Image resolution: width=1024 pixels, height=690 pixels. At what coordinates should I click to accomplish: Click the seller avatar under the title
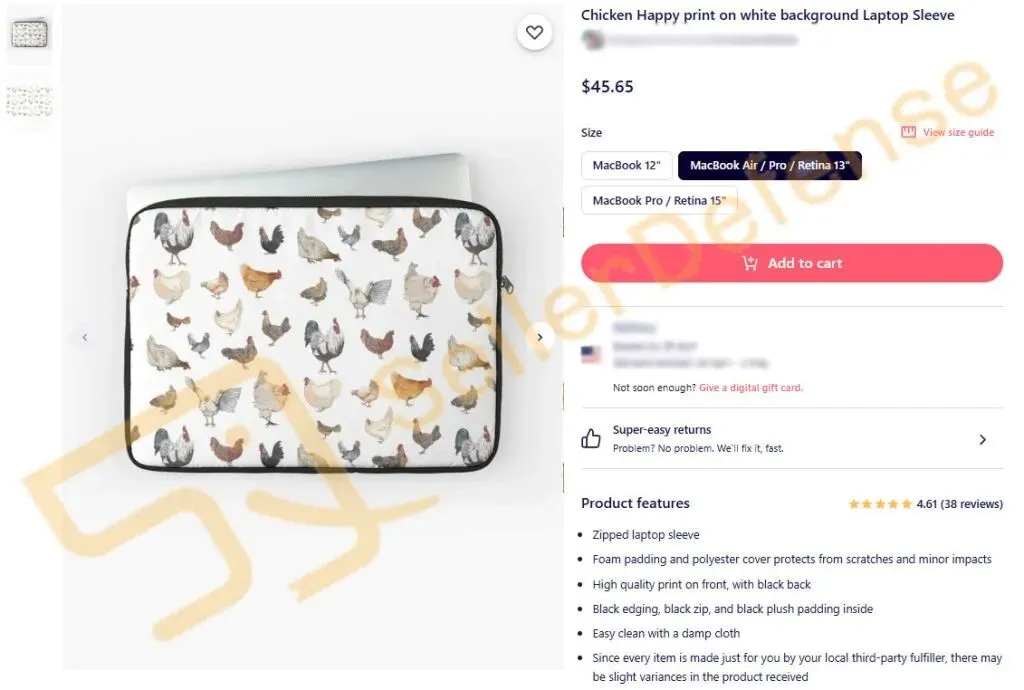click(593, 40)
